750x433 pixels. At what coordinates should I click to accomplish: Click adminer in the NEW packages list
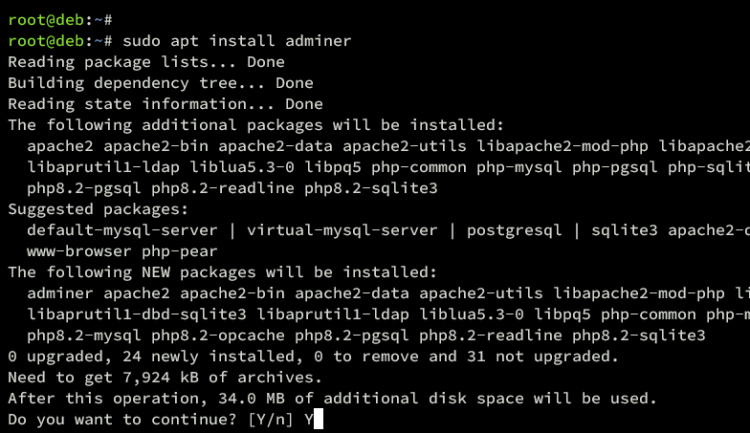pos(60,293)
